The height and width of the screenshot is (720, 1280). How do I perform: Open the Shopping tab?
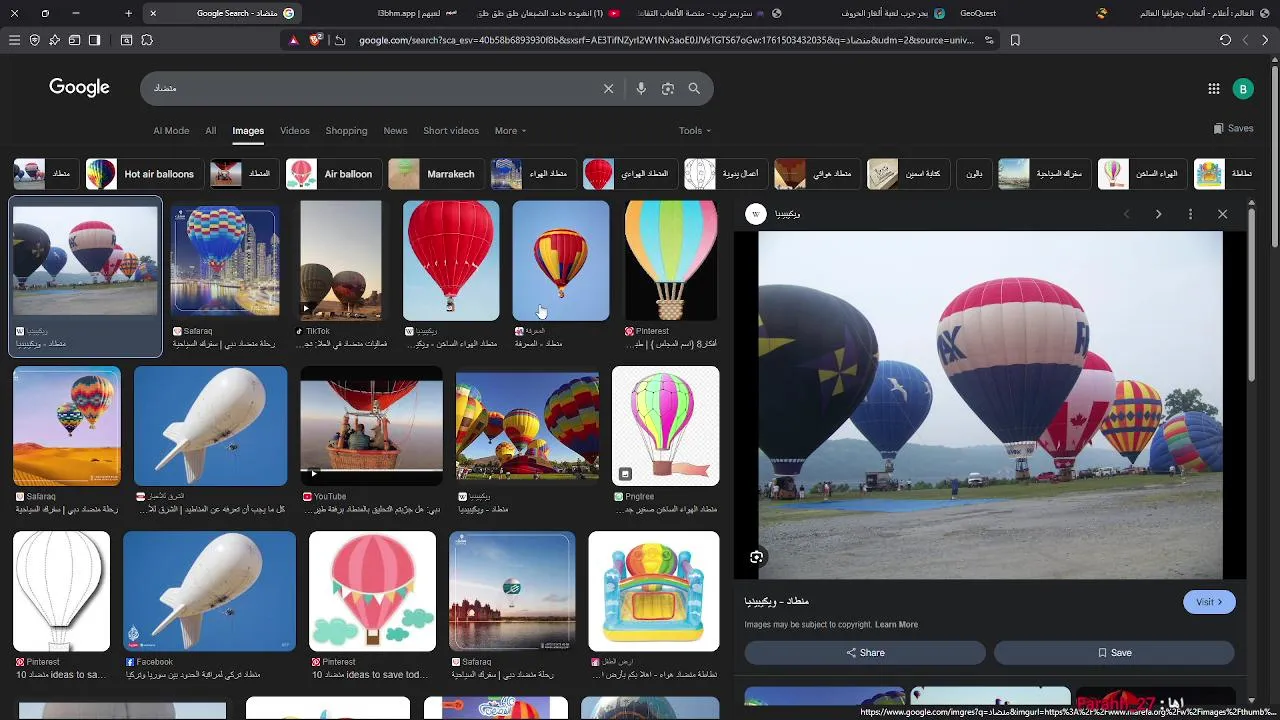click(346, 131)
